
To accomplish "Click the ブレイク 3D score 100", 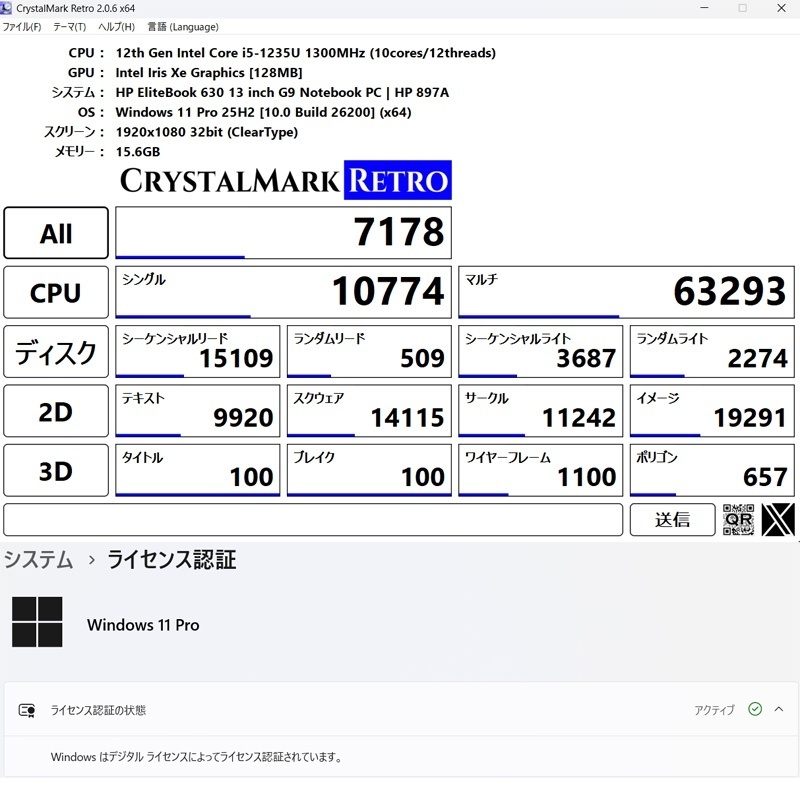I will [369, 470].
